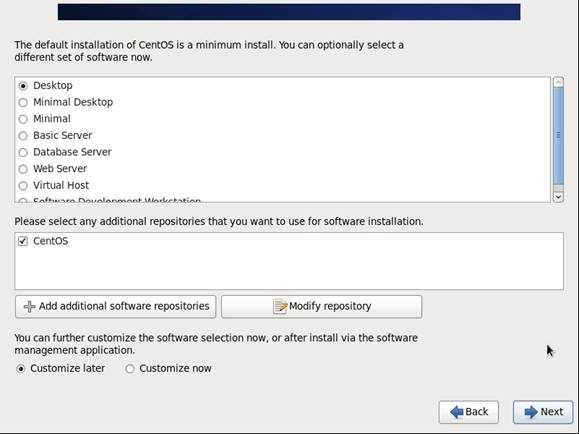Select the Customize later radio button
This screenshot has width=579, height=434.
point(21,369)
